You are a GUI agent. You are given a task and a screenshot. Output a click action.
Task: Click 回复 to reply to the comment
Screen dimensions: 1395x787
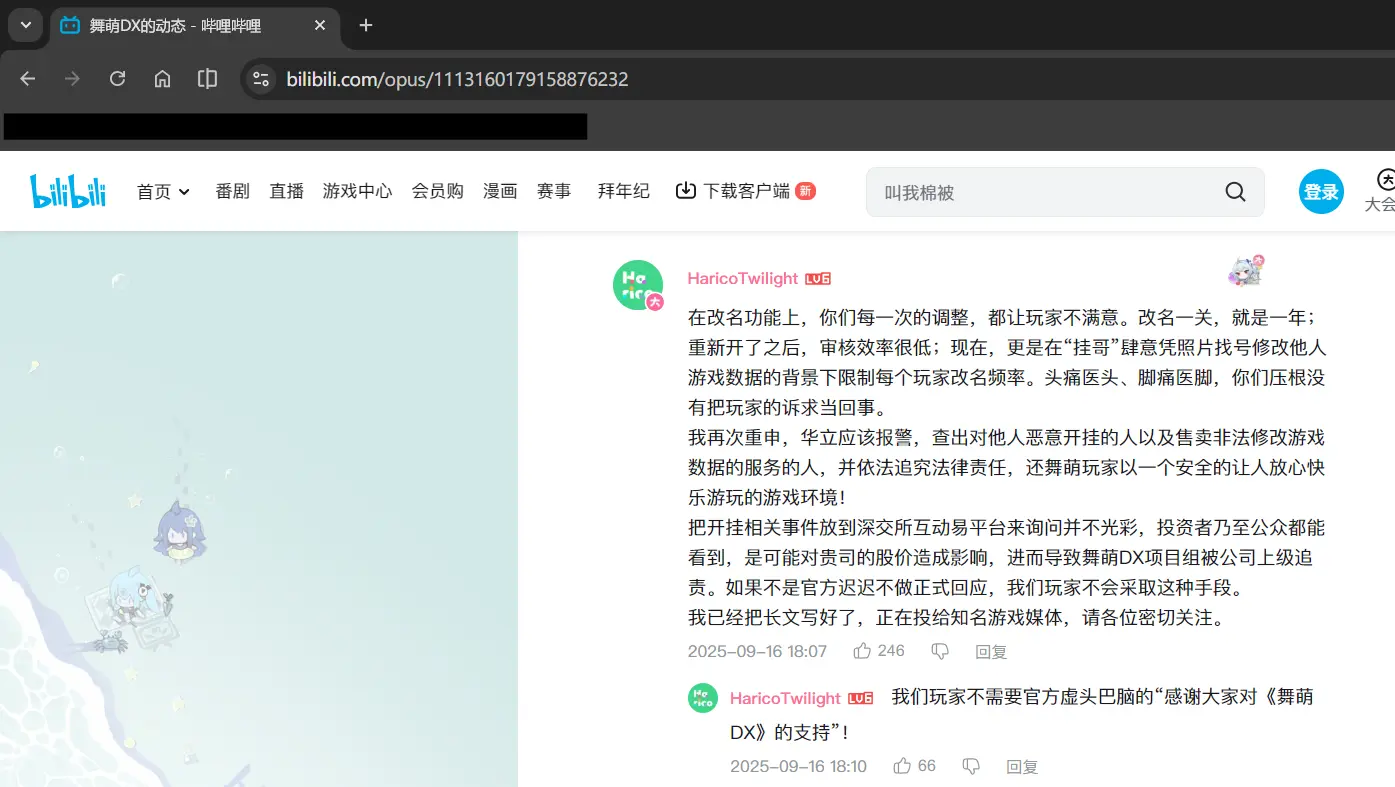click(990, 651)
